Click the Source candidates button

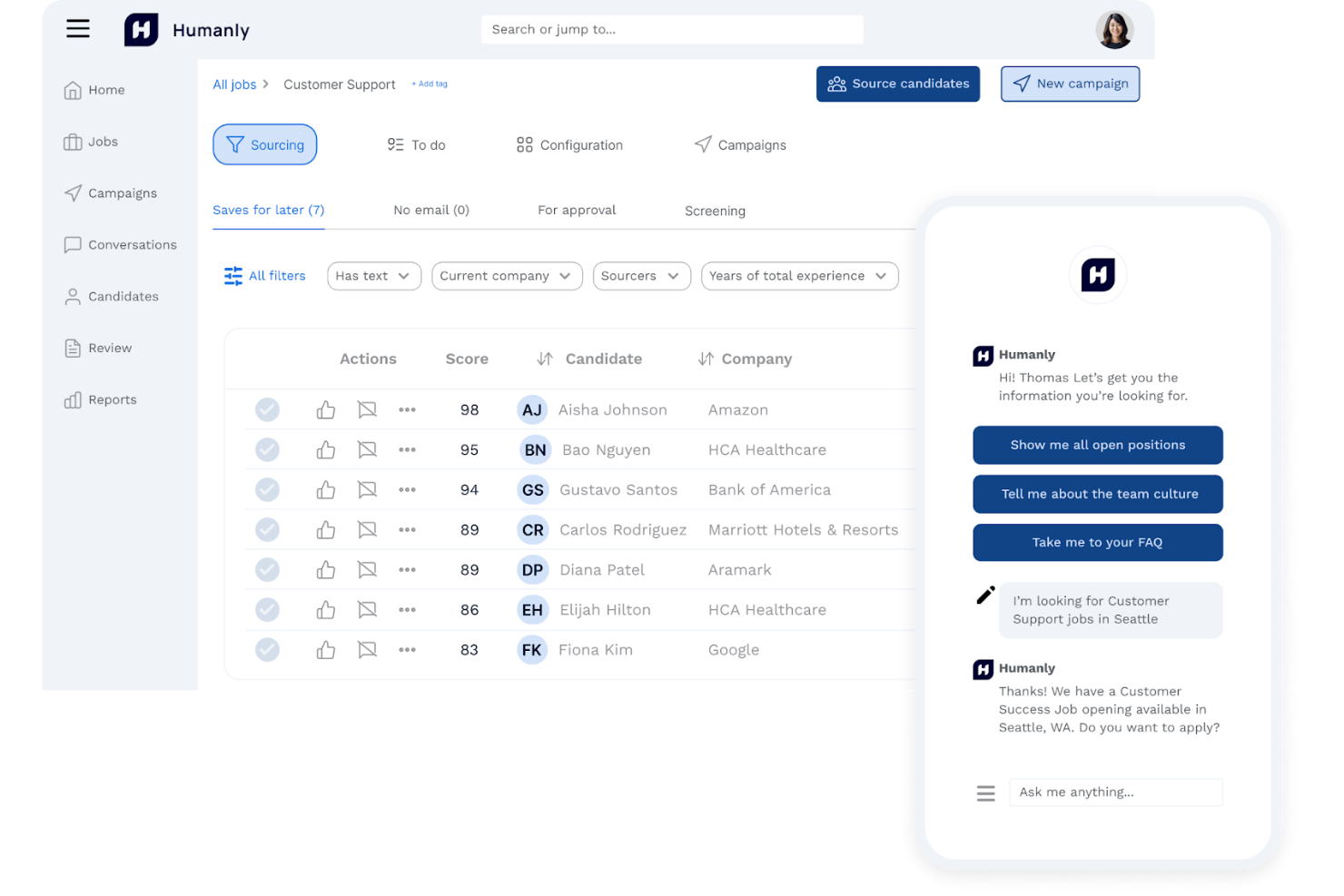point(897,84)
